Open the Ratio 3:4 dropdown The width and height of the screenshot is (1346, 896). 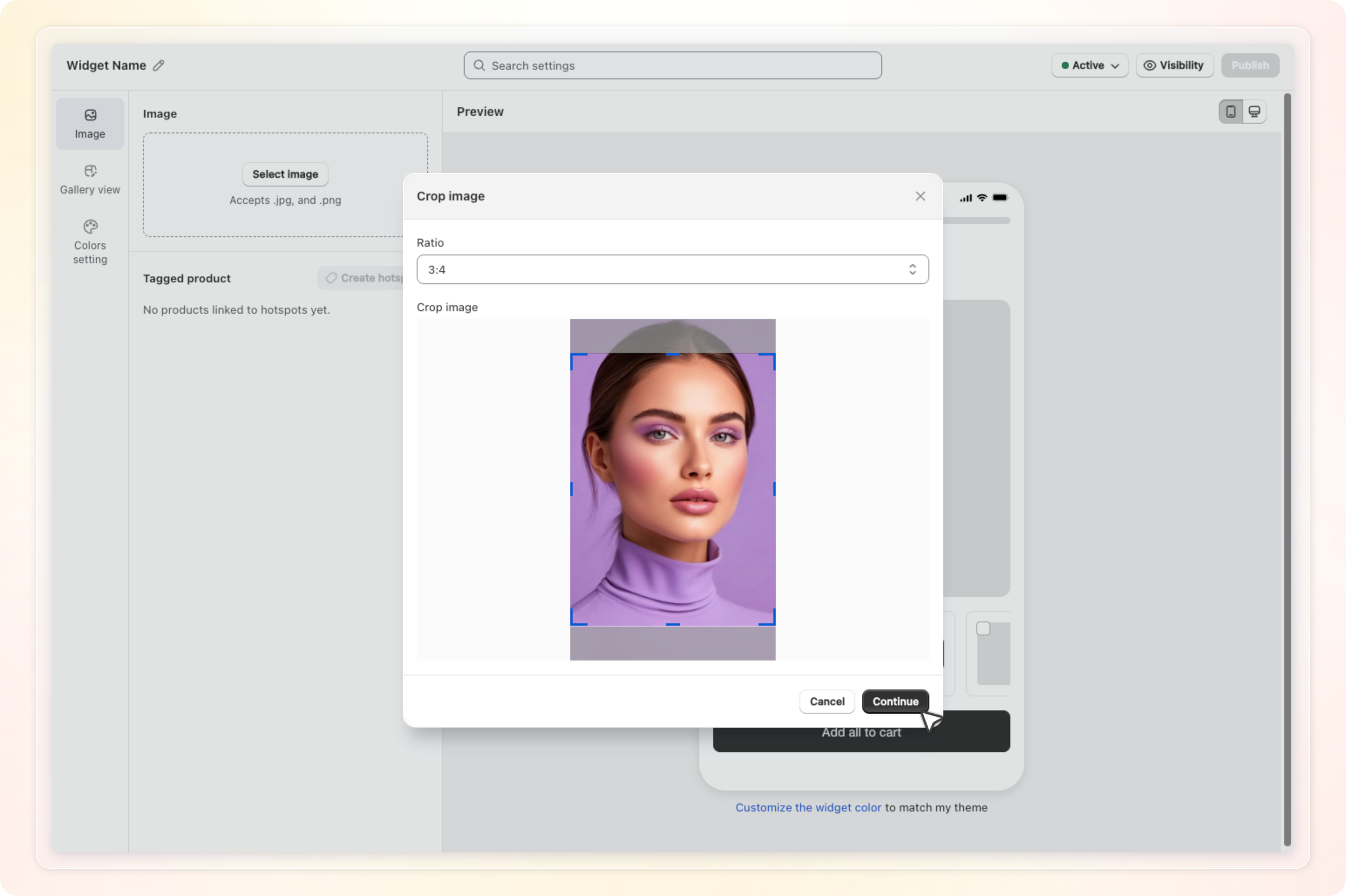pyautogui.click(x=672, y=269)
